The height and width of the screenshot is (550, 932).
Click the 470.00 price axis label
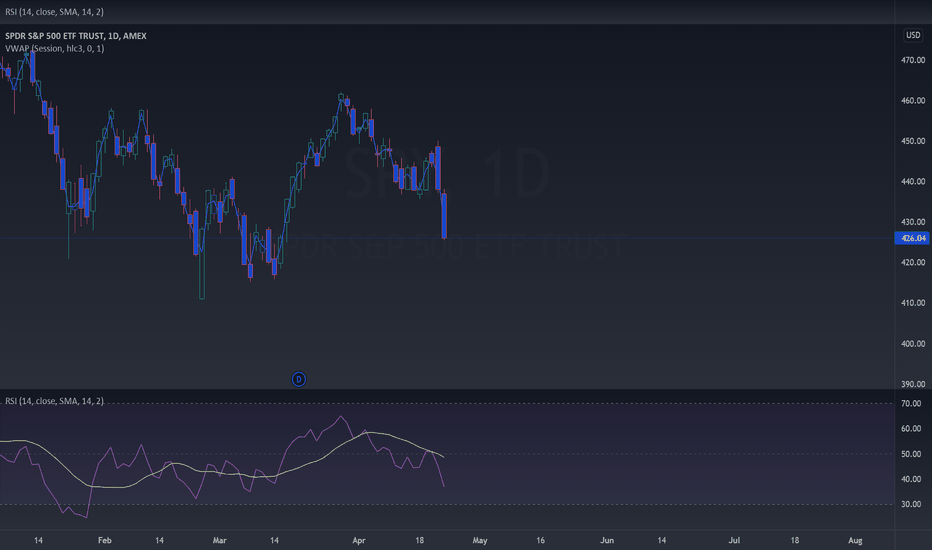[913, 60]
